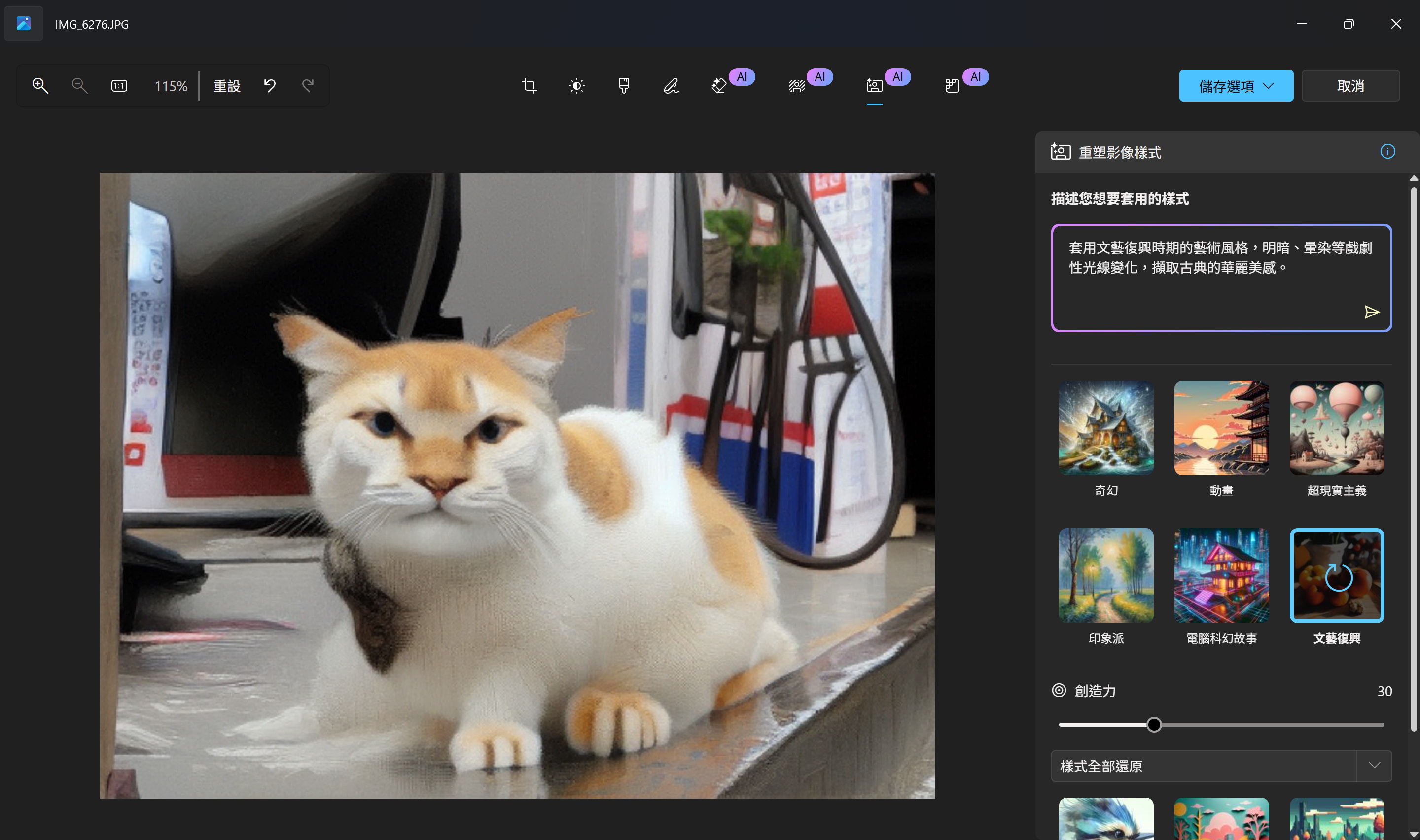Select the 印象派 style thumbnail

[x=1106, y=576]
